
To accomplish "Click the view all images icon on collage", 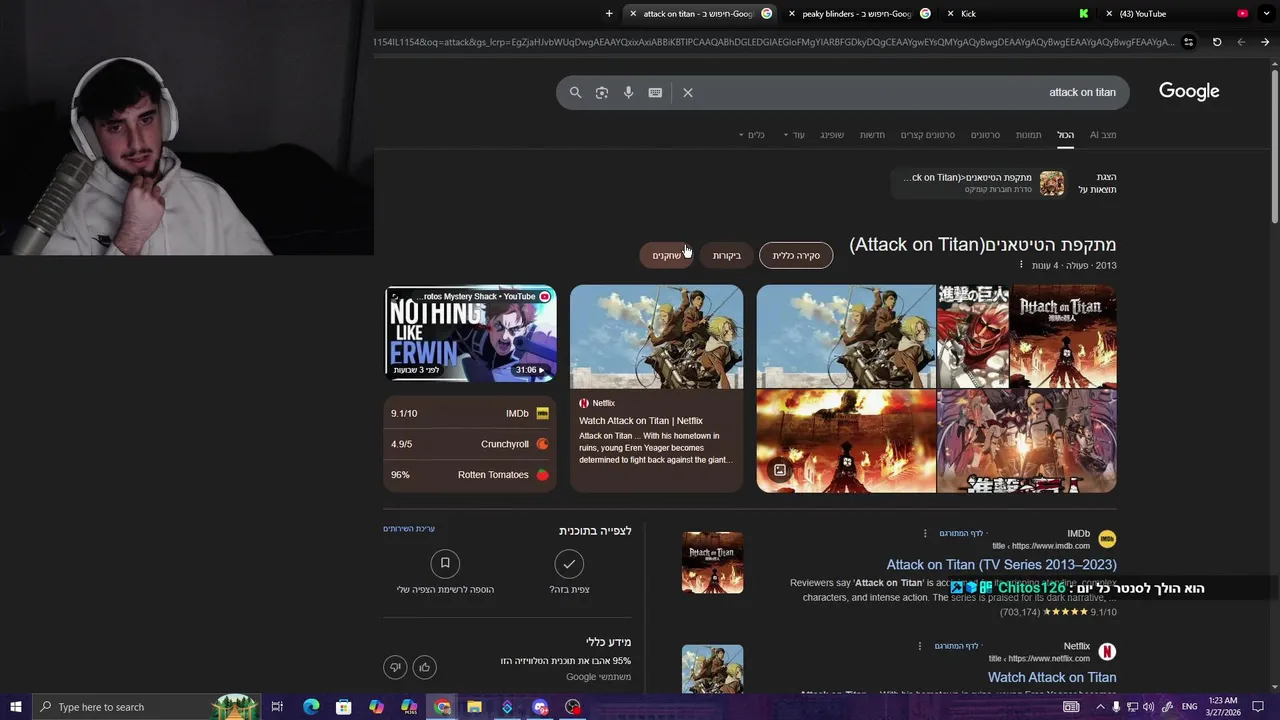I will 780,470.
